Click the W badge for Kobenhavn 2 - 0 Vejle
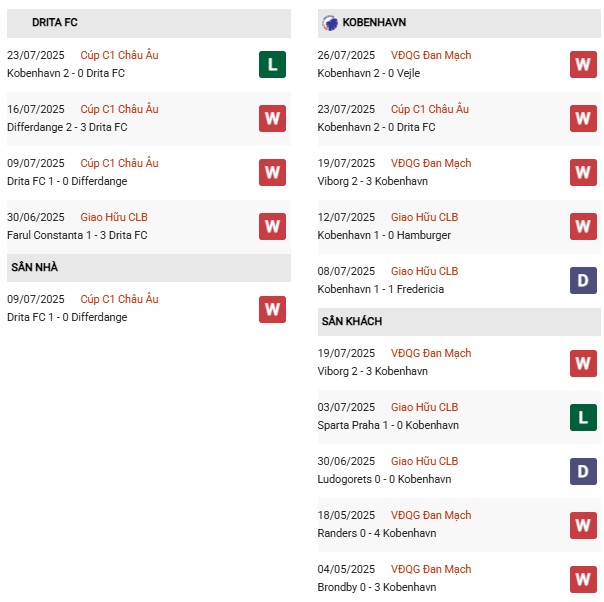The width and height of the screenshot is (604, 602). tap(584, 64)
